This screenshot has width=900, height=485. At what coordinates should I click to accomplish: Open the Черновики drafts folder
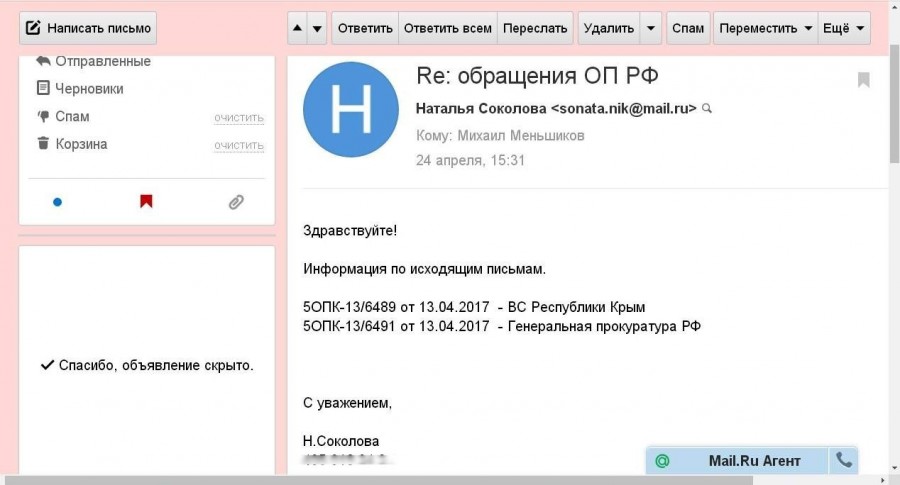point(89,88)
